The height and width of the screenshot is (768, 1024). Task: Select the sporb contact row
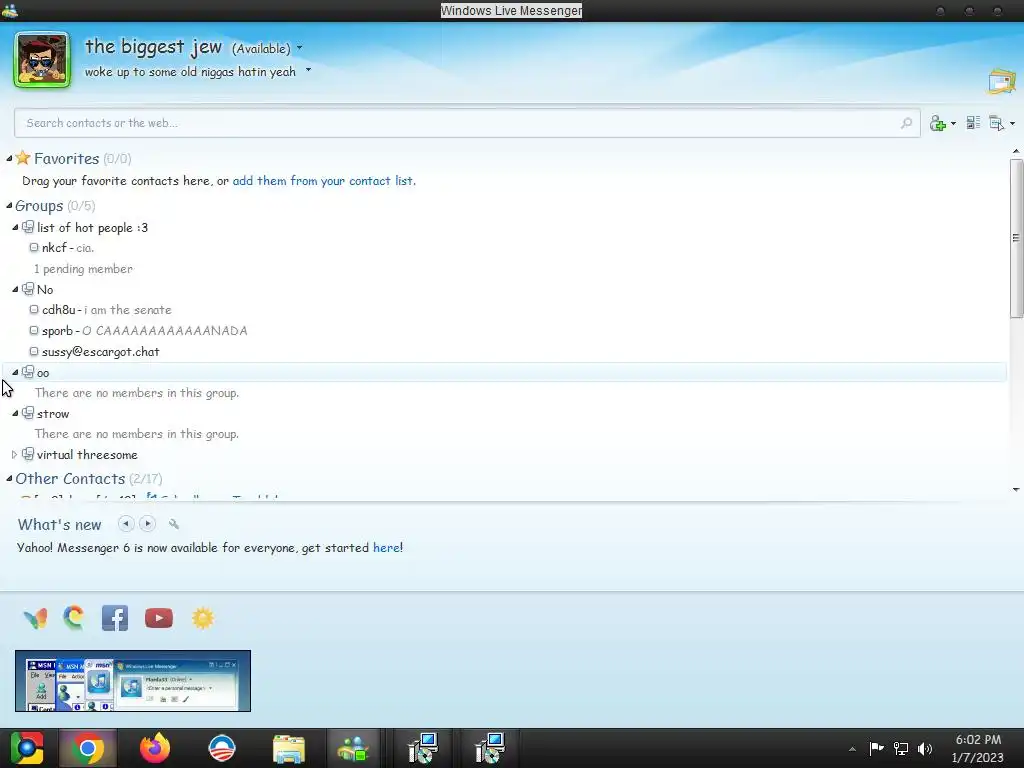pyautogui.click(x=144, y=330)
